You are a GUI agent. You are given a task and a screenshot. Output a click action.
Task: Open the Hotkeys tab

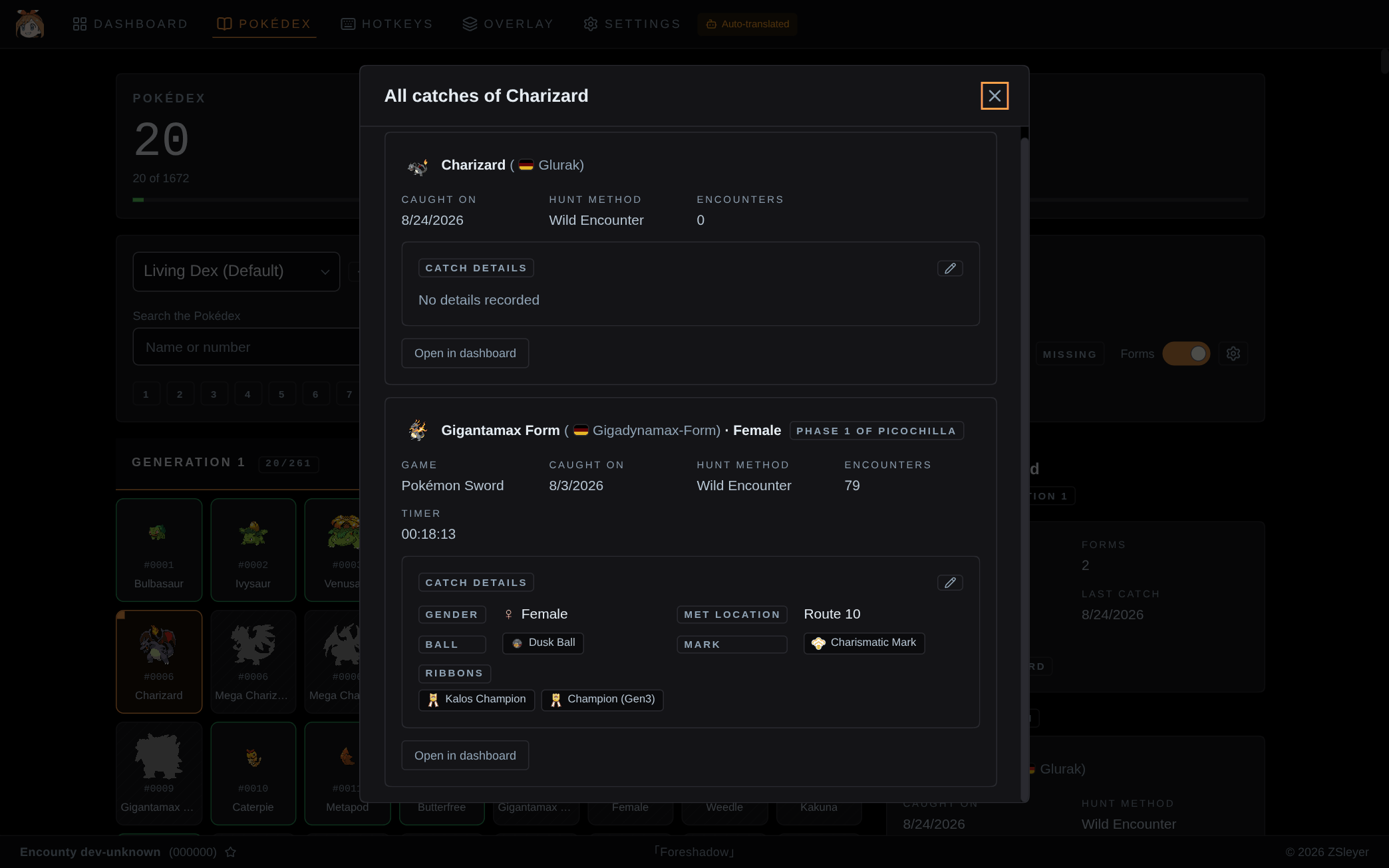(x=386, y=24)
